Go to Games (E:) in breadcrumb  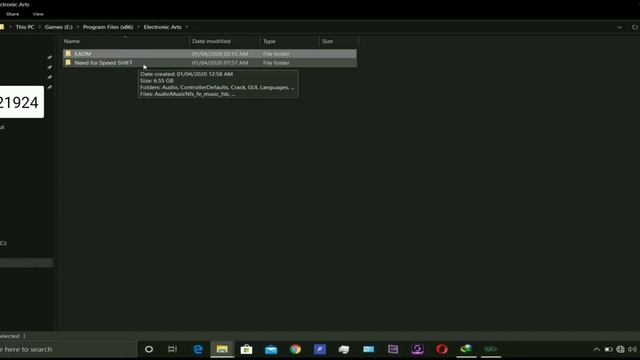58,27
